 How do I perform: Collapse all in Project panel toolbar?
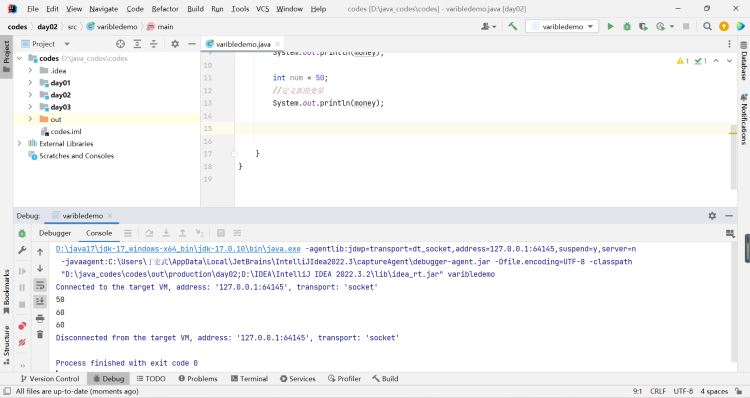154,44
